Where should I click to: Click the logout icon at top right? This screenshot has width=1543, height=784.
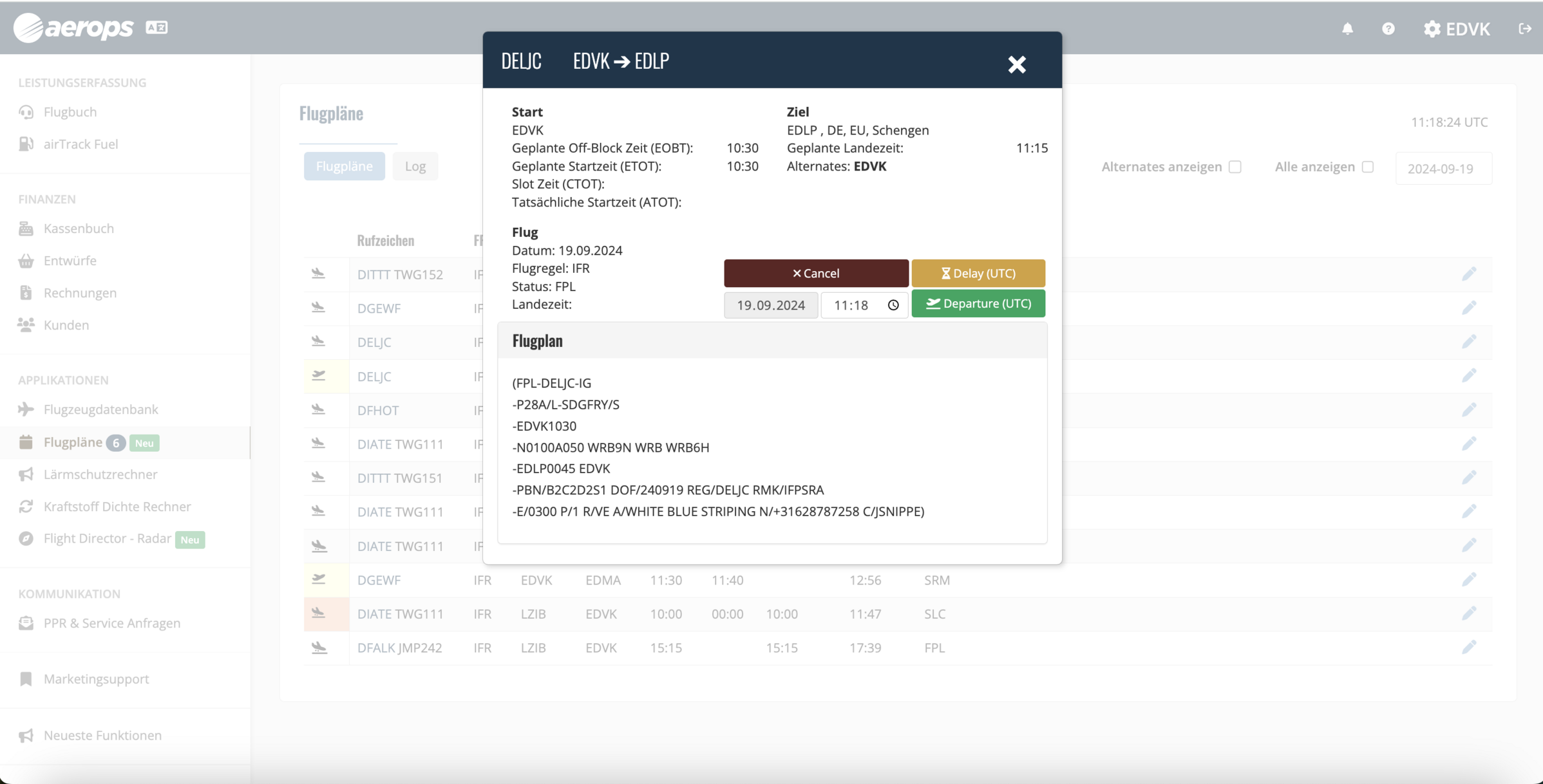click(x=1524, y=29)
